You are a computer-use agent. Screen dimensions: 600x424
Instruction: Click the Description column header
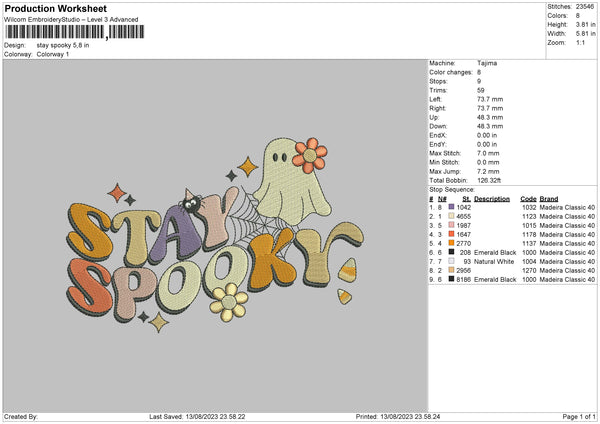point(491,197)
